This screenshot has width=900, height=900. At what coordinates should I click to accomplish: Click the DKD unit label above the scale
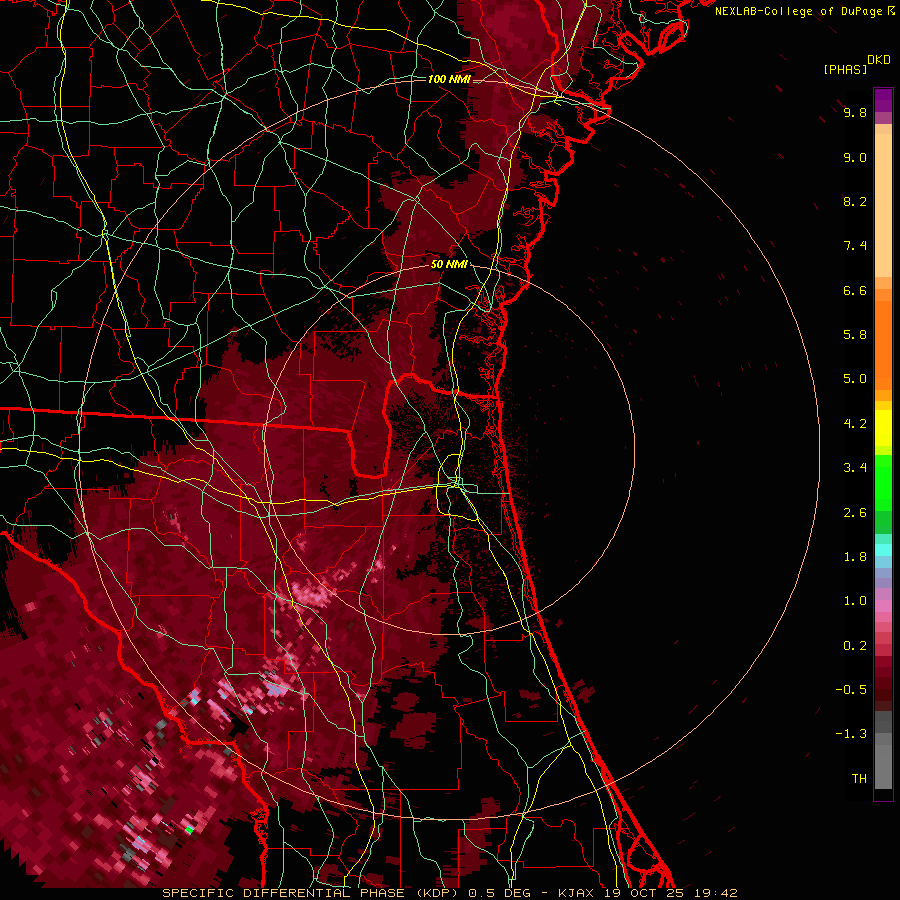[x=879, y=60]
